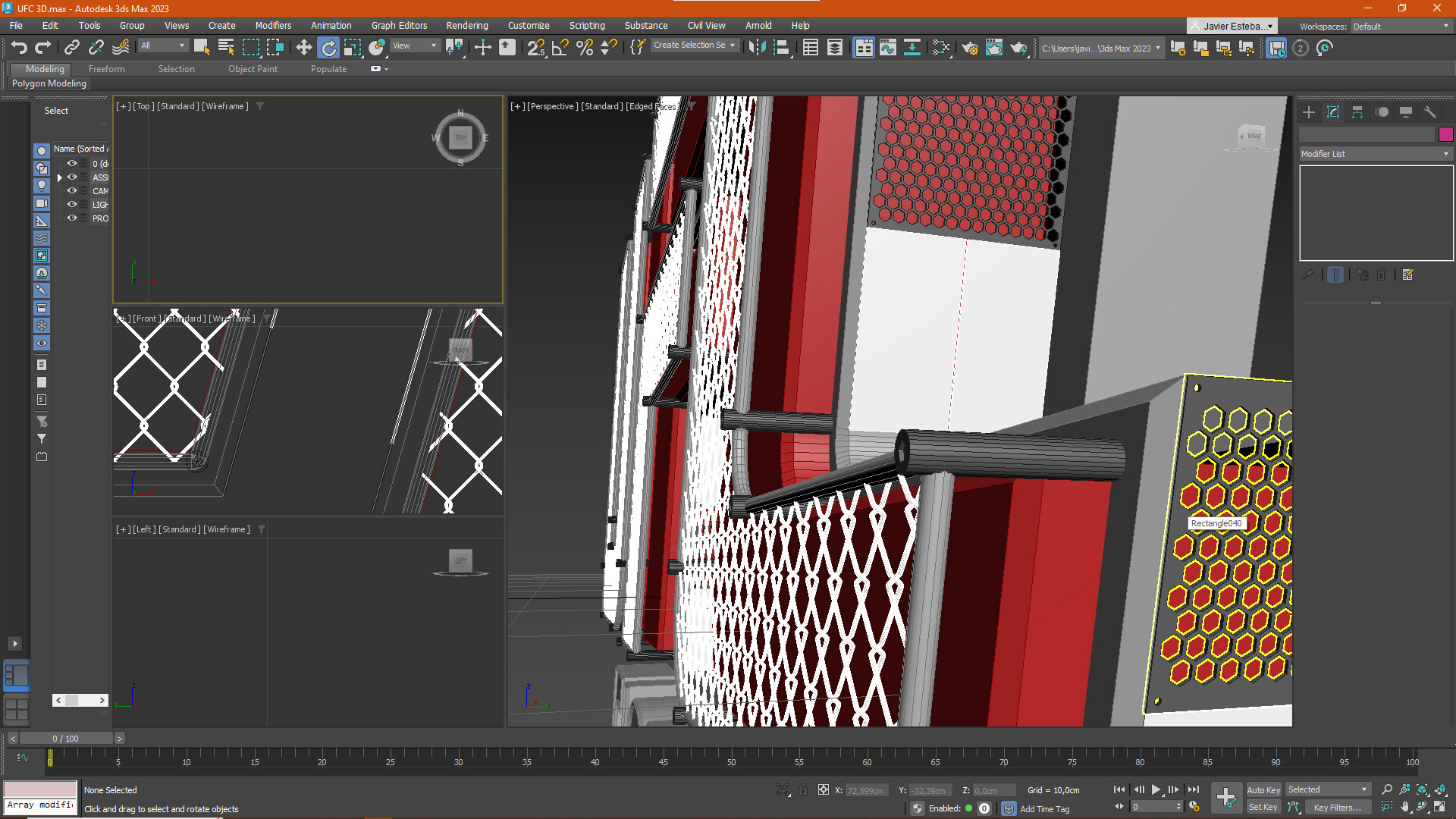Image resolution: width=1456 pixels, height=819 pixels.
Task: Click the Mirror tool icon
Action: pyautogui.click(x=756, y=48)
